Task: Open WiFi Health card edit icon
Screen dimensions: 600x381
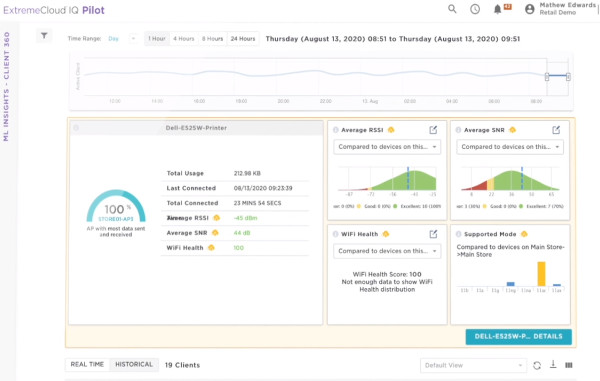Action: 433,234
